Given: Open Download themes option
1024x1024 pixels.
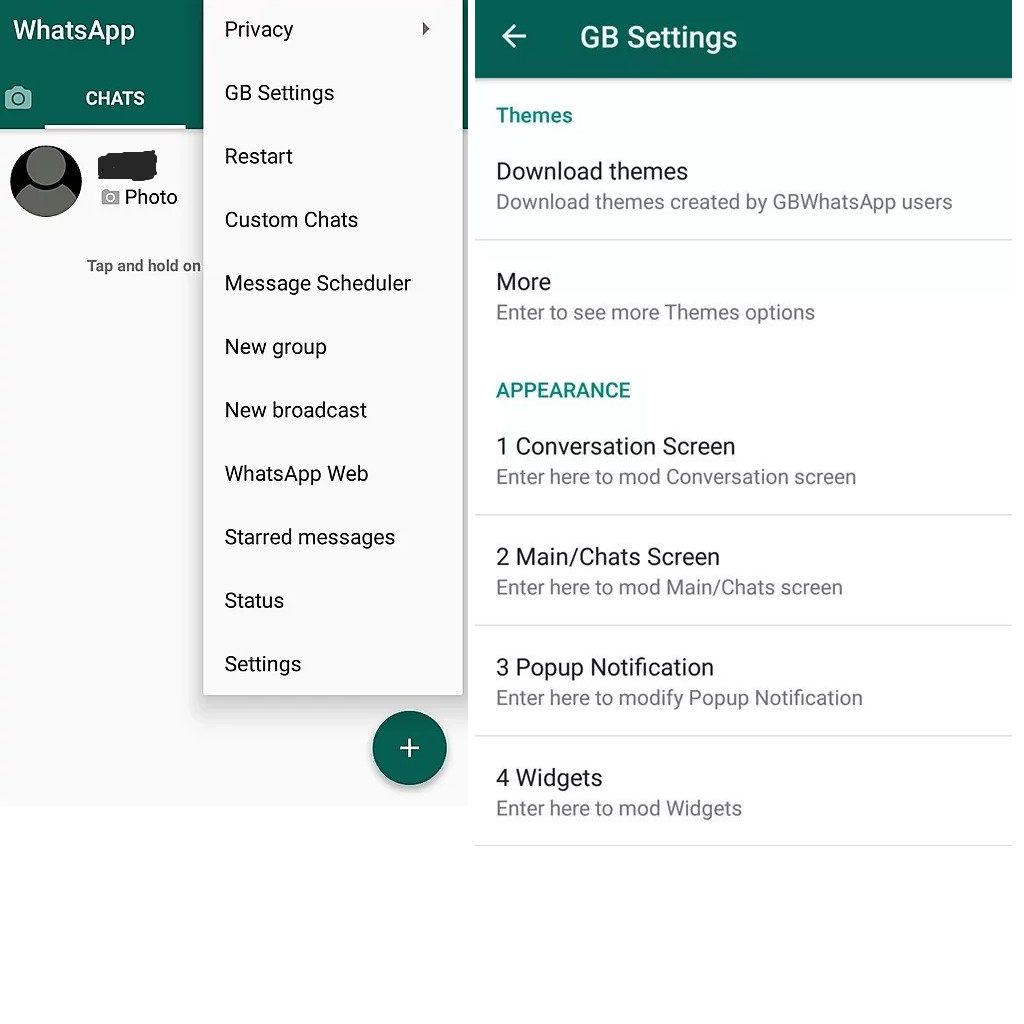Looking at the screenshot, I should pyautogui.click(x=743, y=186).
